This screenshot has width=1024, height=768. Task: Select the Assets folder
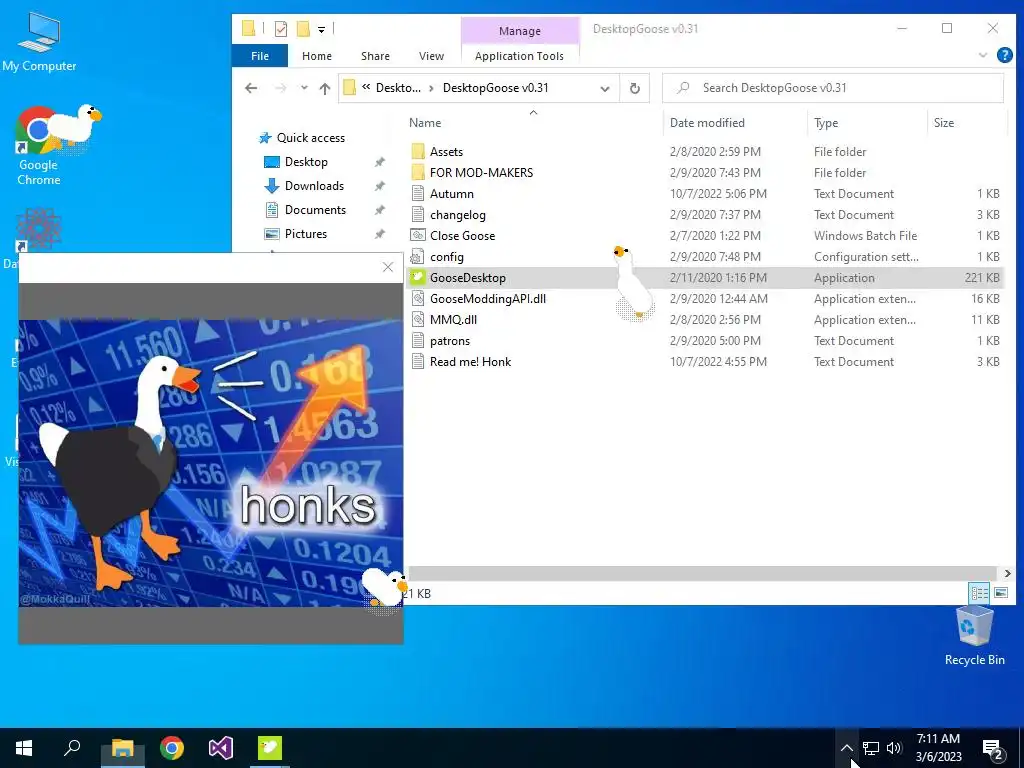coord(446,152)
